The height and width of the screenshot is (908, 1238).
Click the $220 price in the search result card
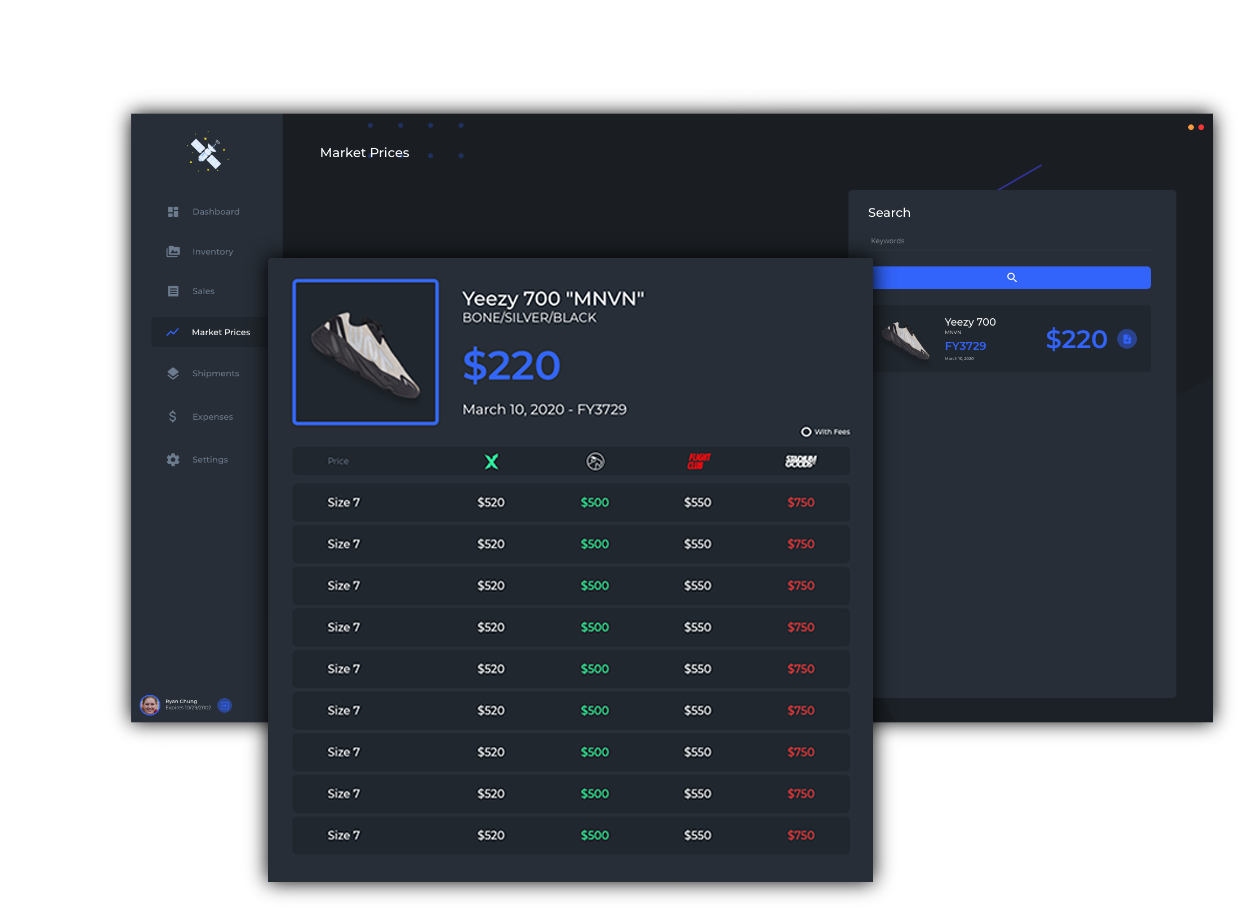click(x=1076, y=339)
